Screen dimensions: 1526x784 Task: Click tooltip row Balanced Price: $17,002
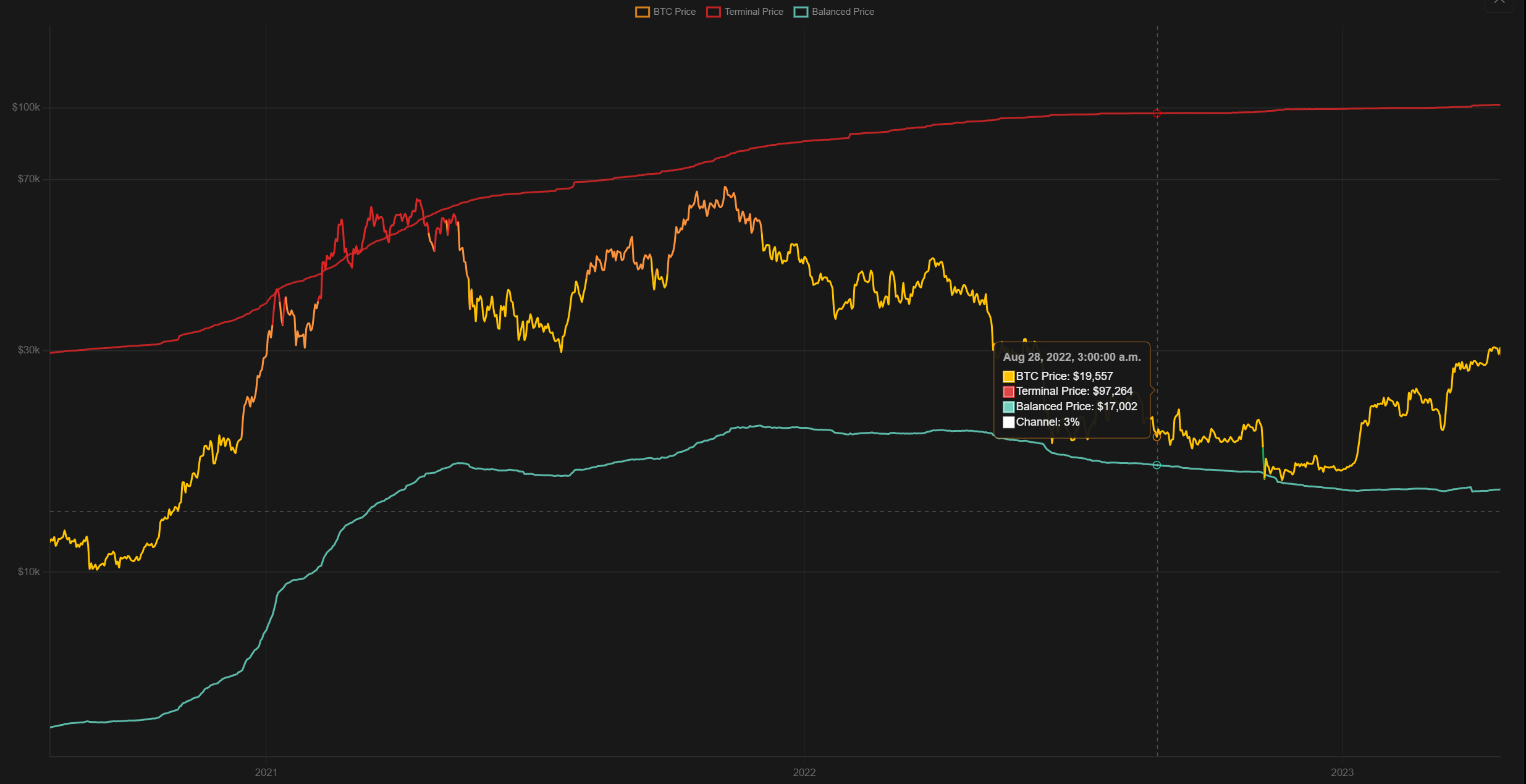(x=1070, y=407)
